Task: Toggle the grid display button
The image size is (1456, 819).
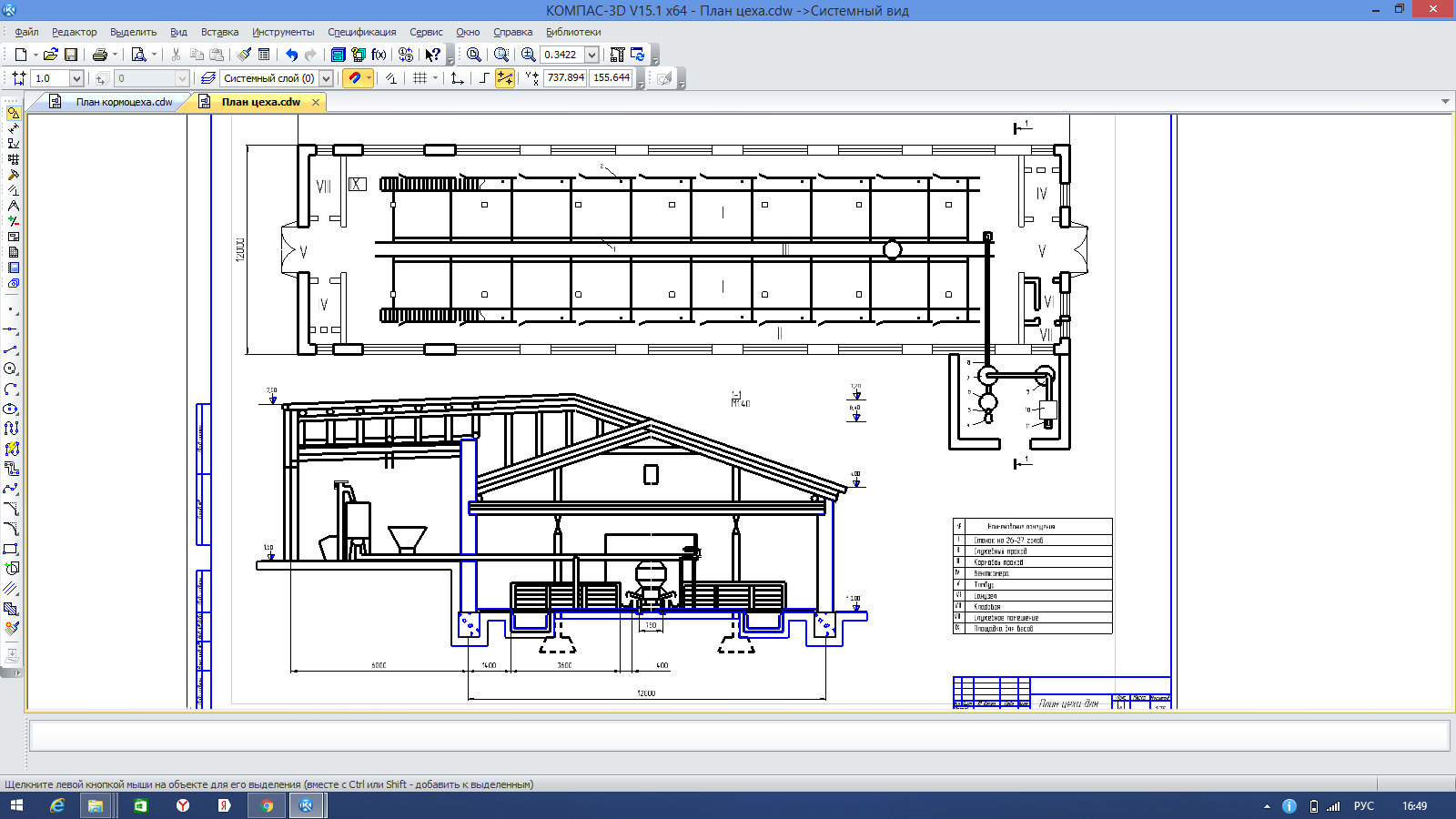Action: coord(420,78)
